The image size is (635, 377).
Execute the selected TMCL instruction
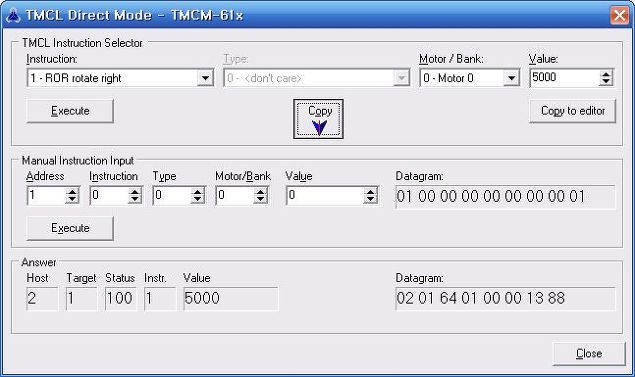coord(70,111)
